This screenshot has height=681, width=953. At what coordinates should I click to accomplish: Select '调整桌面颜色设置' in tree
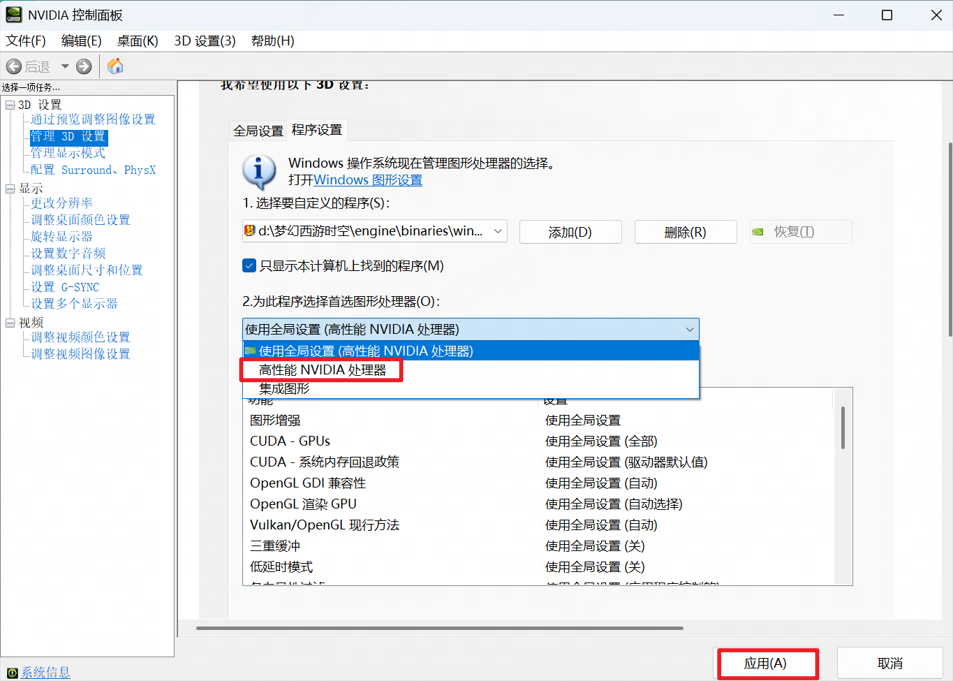81,220
